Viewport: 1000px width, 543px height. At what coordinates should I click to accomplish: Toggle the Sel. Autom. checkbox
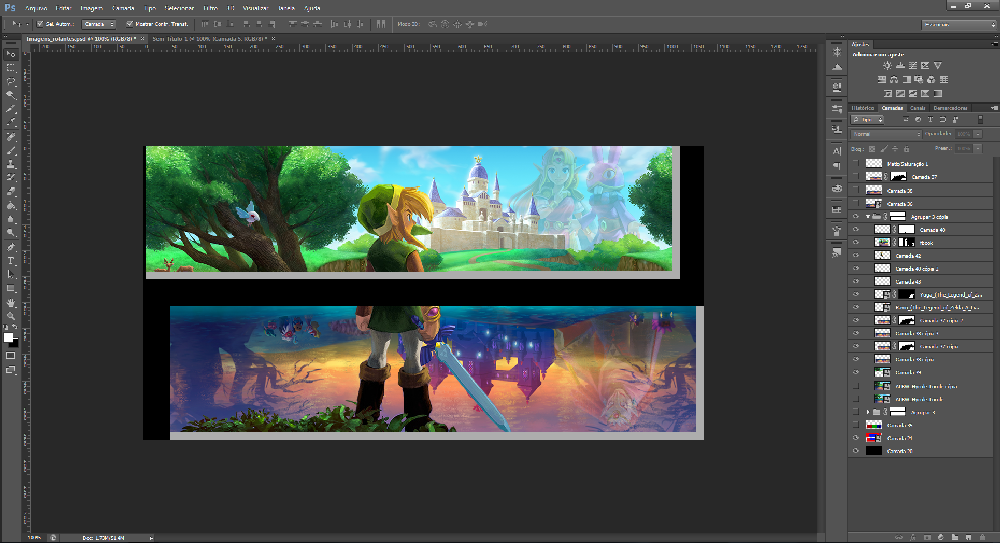[x=40, y=24]
